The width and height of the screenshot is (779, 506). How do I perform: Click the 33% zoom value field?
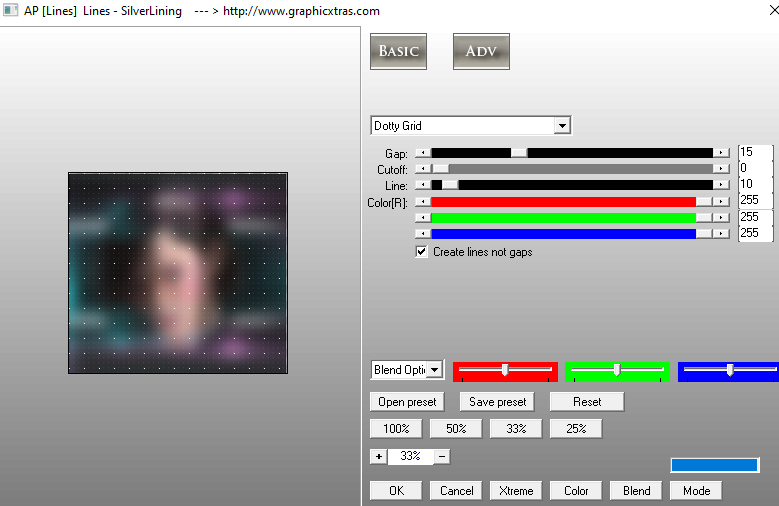tap(410, 456)
